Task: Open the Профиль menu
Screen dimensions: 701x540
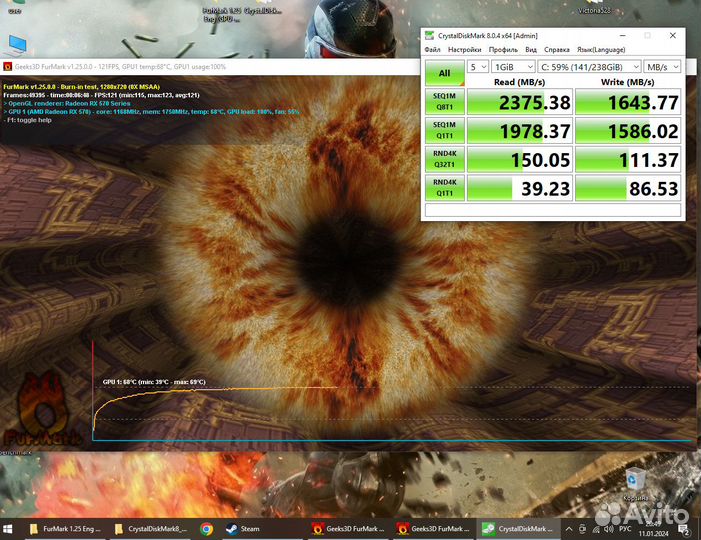Action: click(503, 50)
